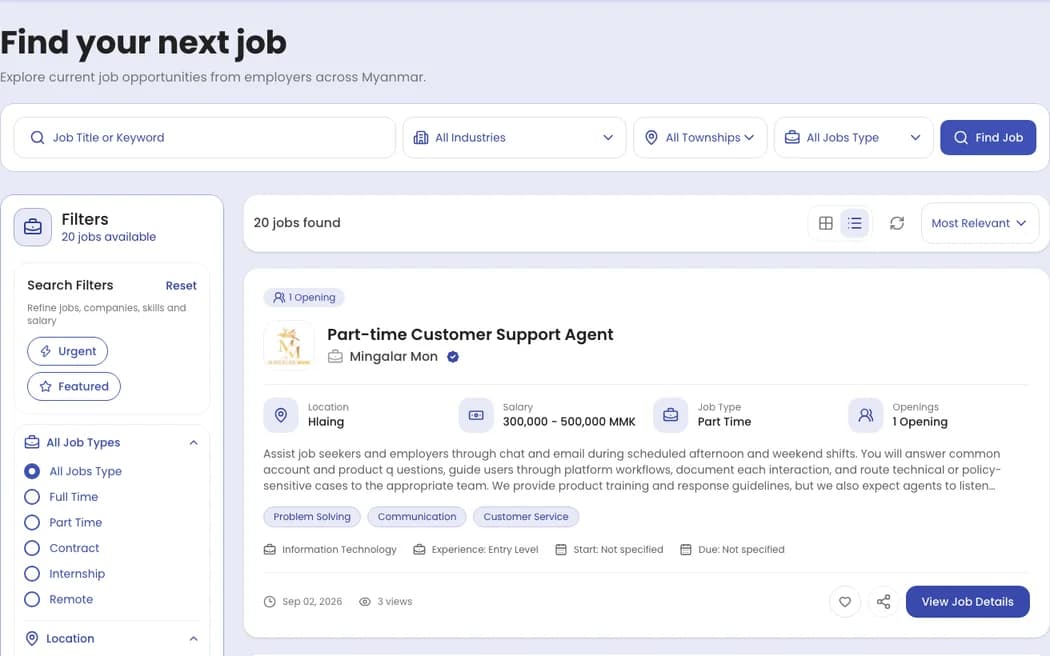
Task: Click 'Information Technology' text
Action: click(339, 550)
